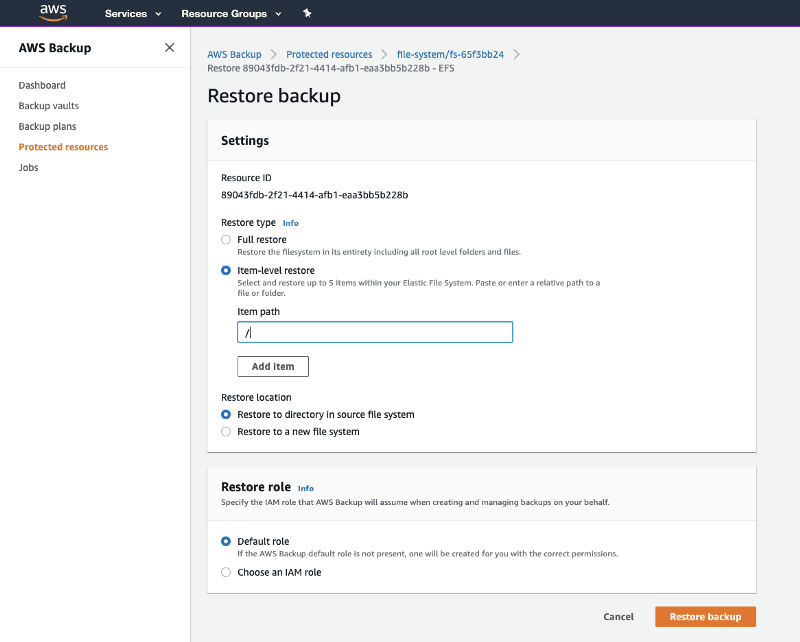Close the AWS Backup side panel
This screenshot has width=800, height=642.
(x=170, y=47)
